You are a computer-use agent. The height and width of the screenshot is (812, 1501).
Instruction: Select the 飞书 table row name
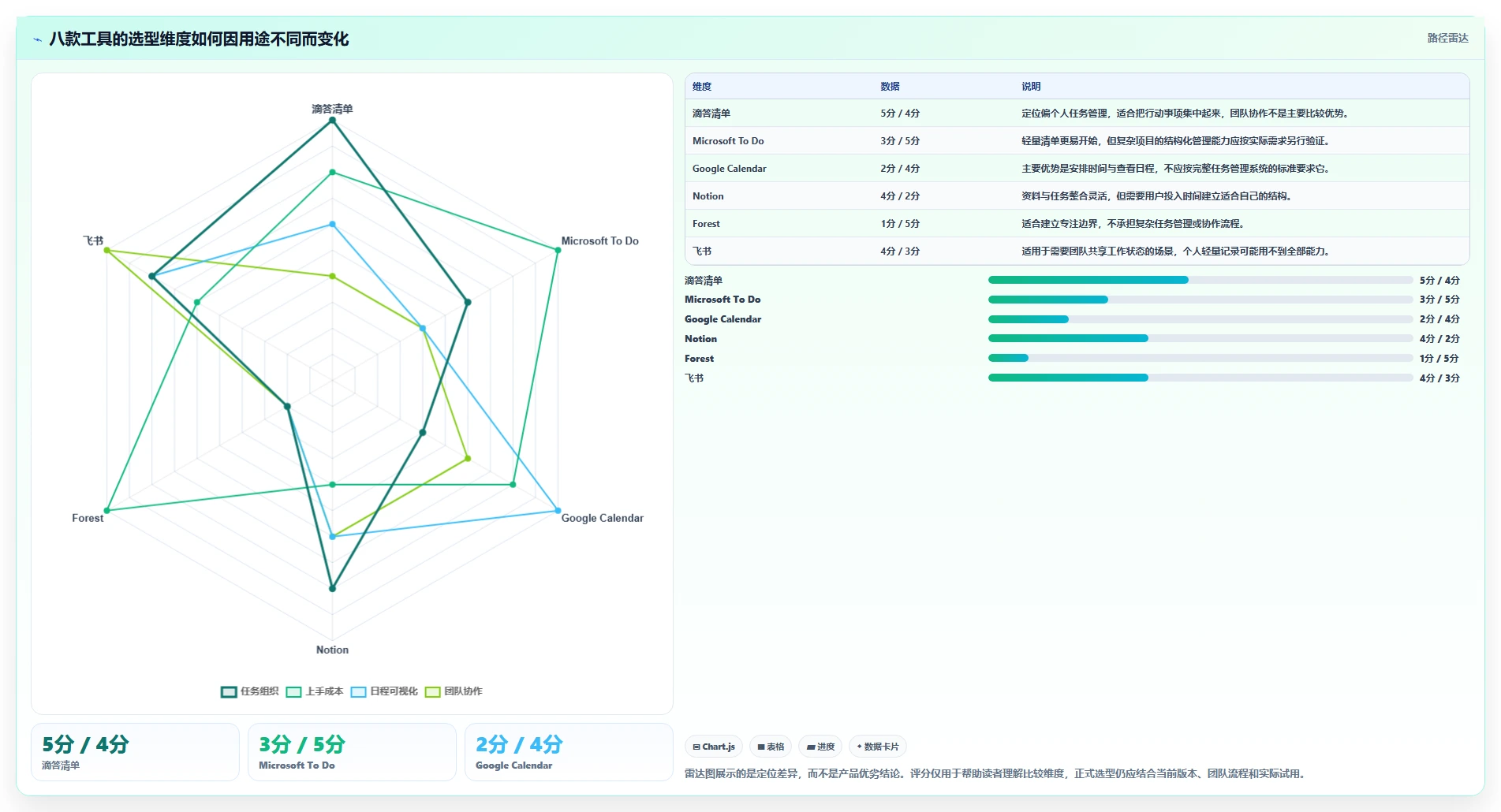[x=702, y=251]
